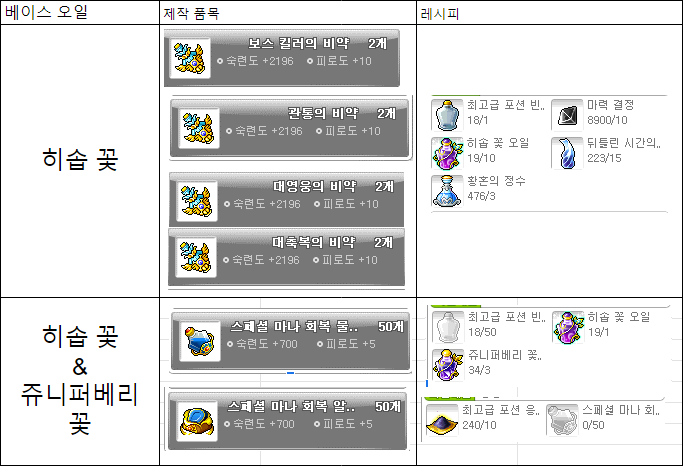This screenshot has width=683, height=466.
Task: Click the 히솝 꽃 & 쥬니퍼베리 꽃 cell
Action: 80,381
